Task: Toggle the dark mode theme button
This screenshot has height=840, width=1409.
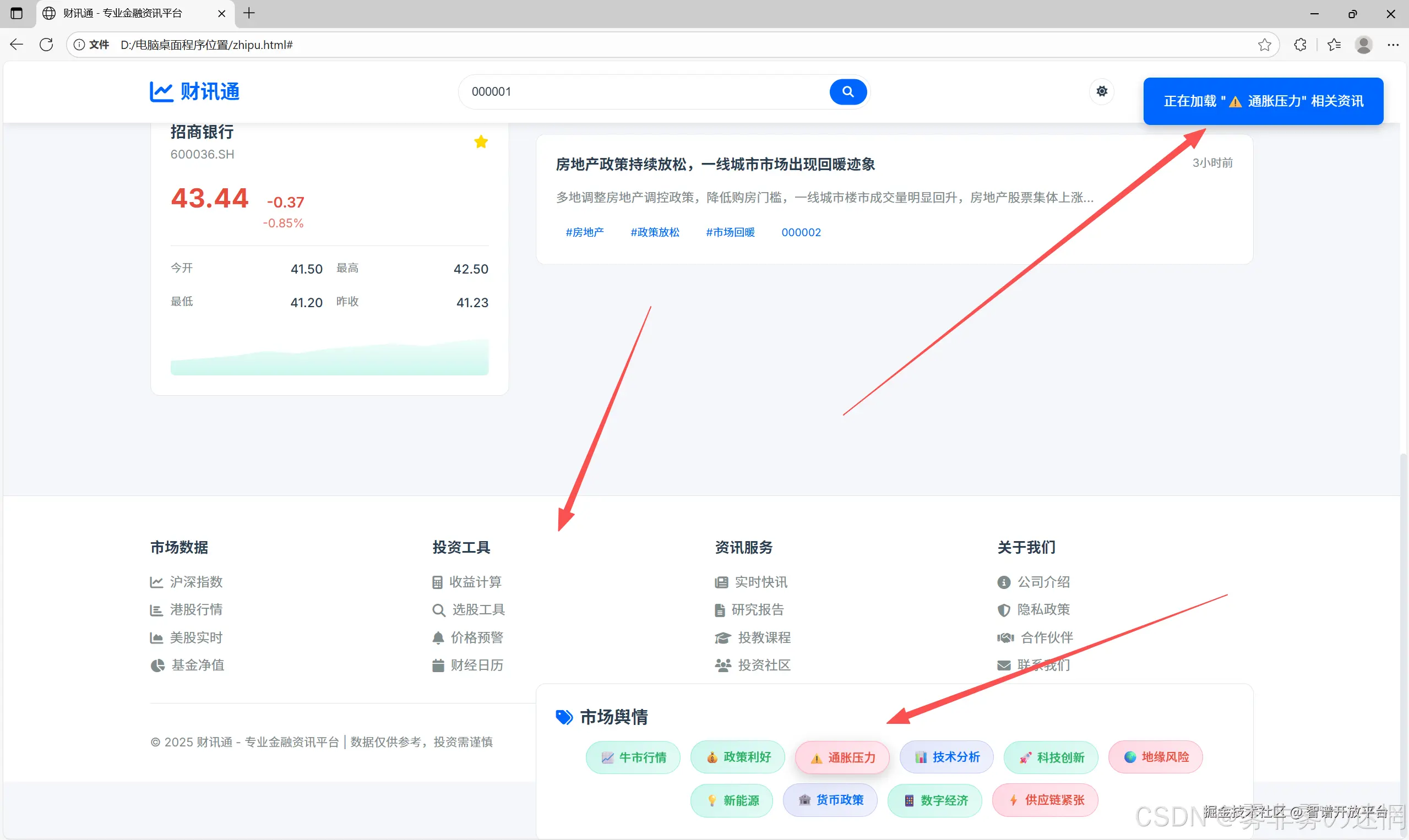Action: 1102,91
